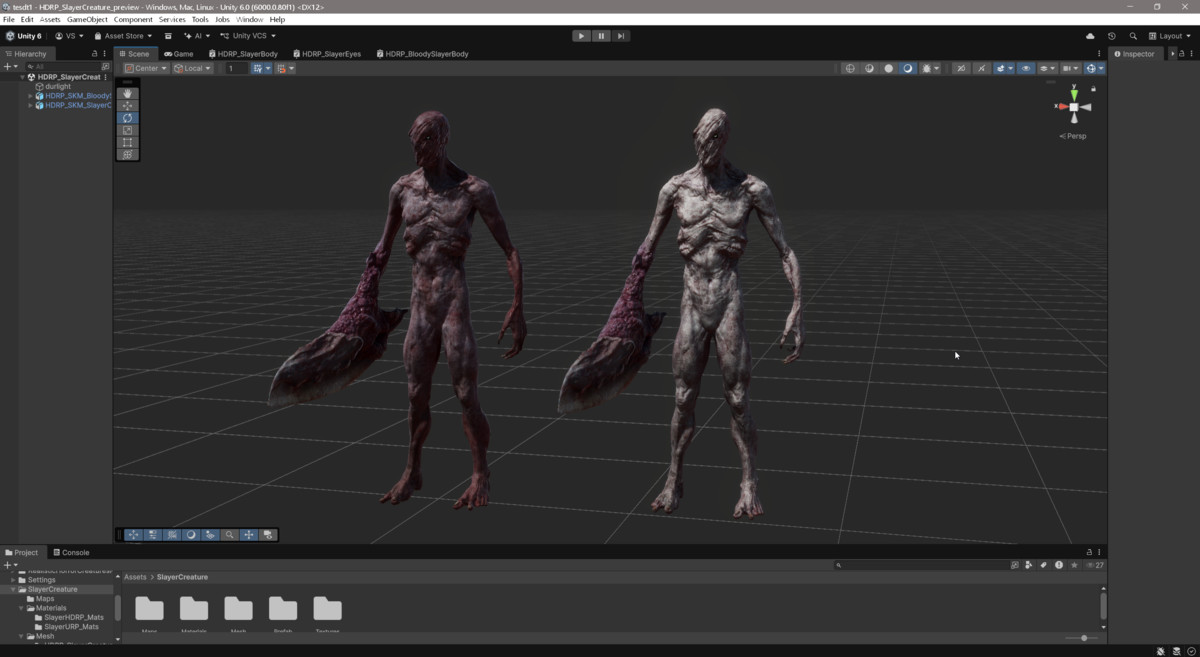Open Unity Cloud icon
The image size is (1200, 657).
click(1090, 36)
